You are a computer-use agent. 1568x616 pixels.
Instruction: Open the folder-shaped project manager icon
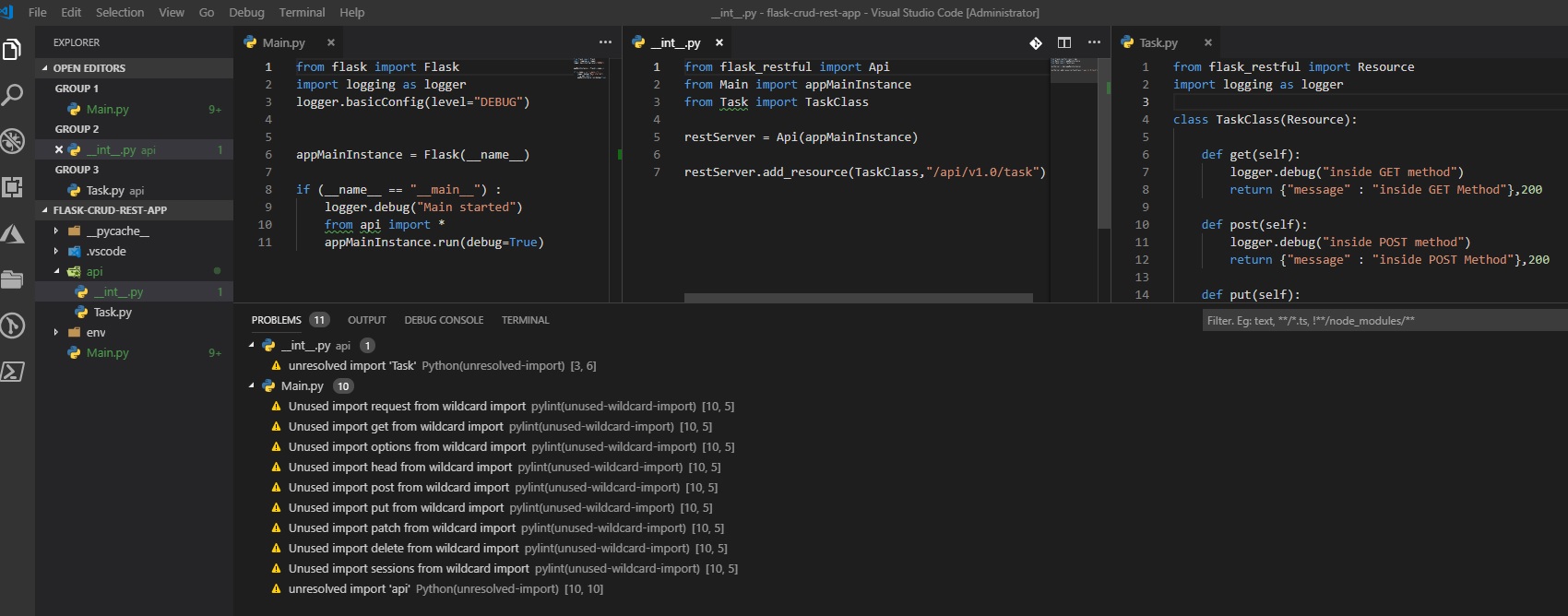point(12,279)
